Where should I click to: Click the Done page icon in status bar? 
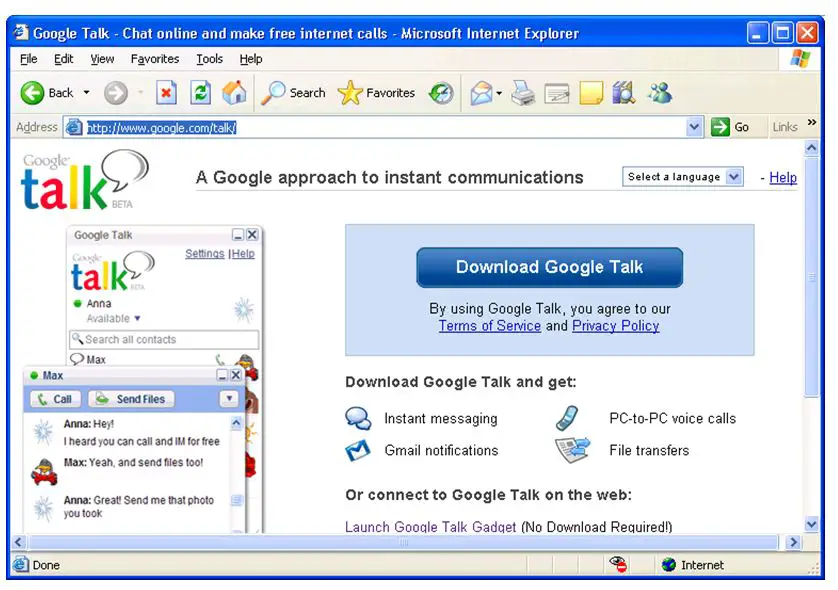pos(21,564)
